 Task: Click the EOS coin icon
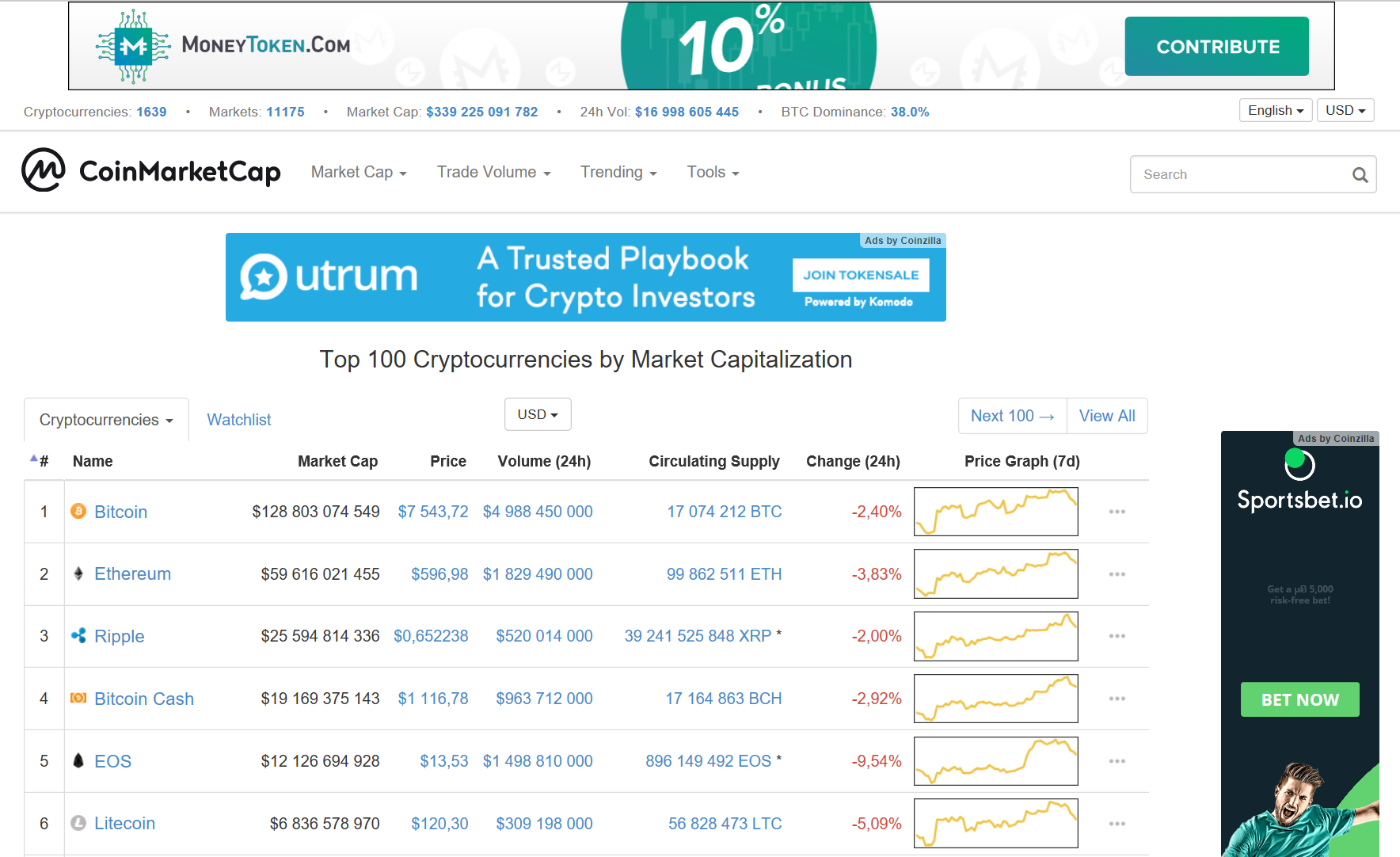click(x=78, y=760)
